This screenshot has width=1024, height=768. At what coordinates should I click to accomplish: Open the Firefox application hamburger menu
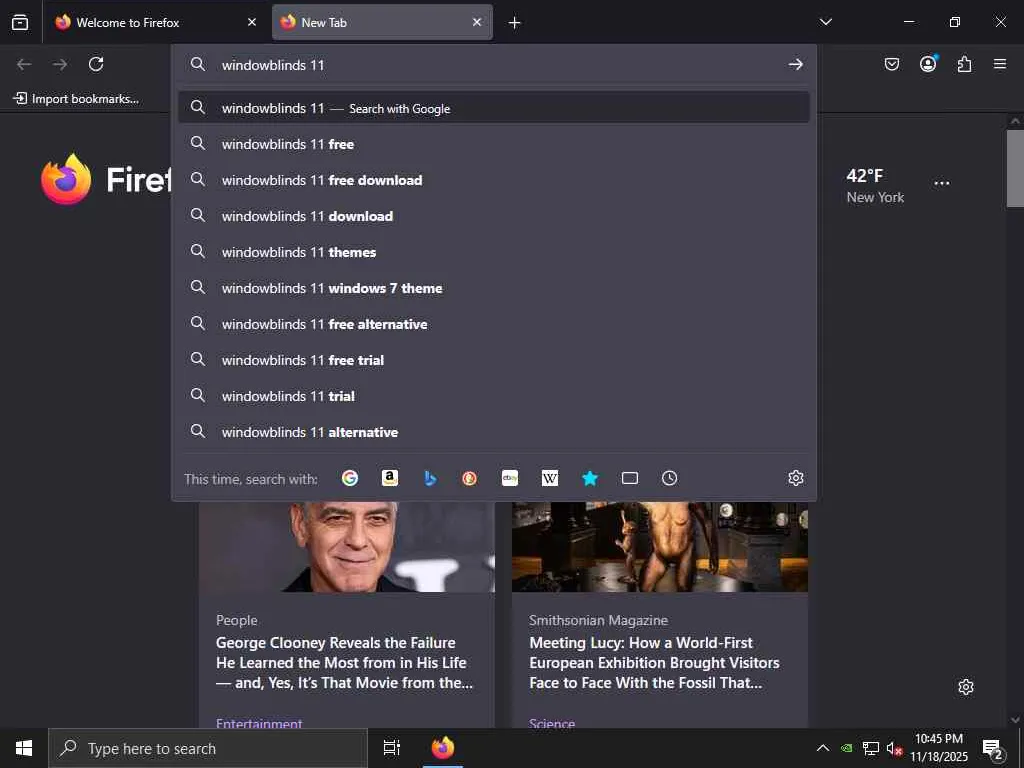1000,64
